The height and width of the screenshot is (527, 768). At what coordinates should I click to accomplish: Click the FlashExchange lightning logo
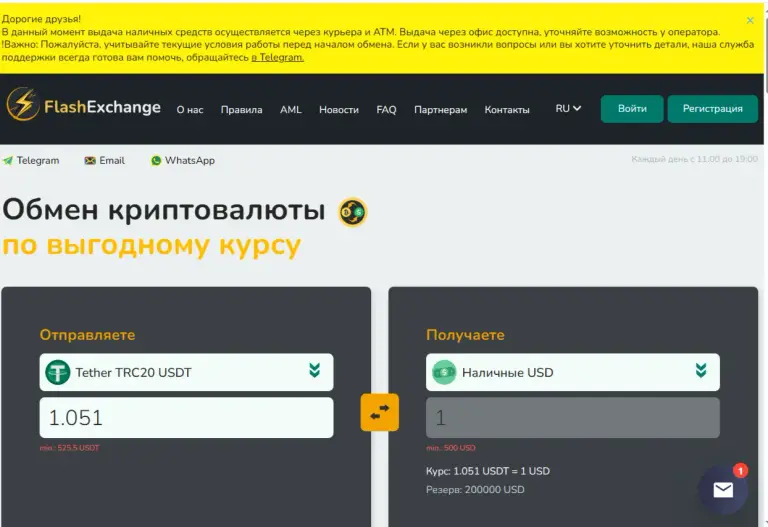click(x=23, y=104)
